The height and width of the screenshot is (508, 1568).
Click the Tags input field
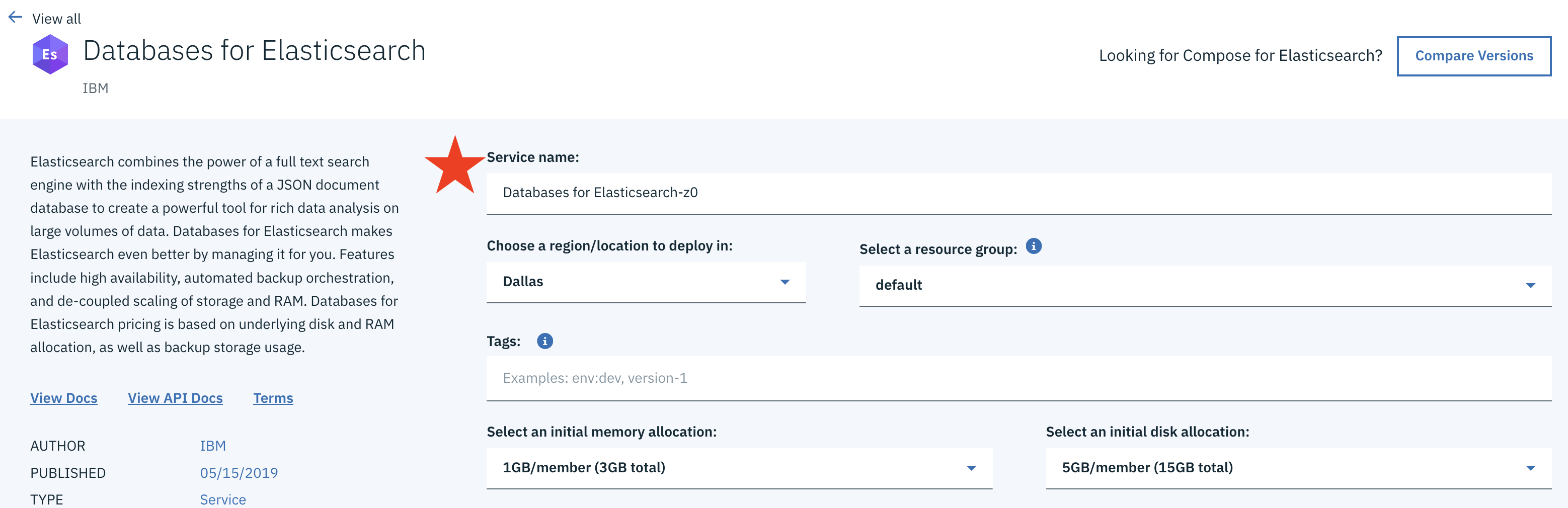(x=1018, y=378)
